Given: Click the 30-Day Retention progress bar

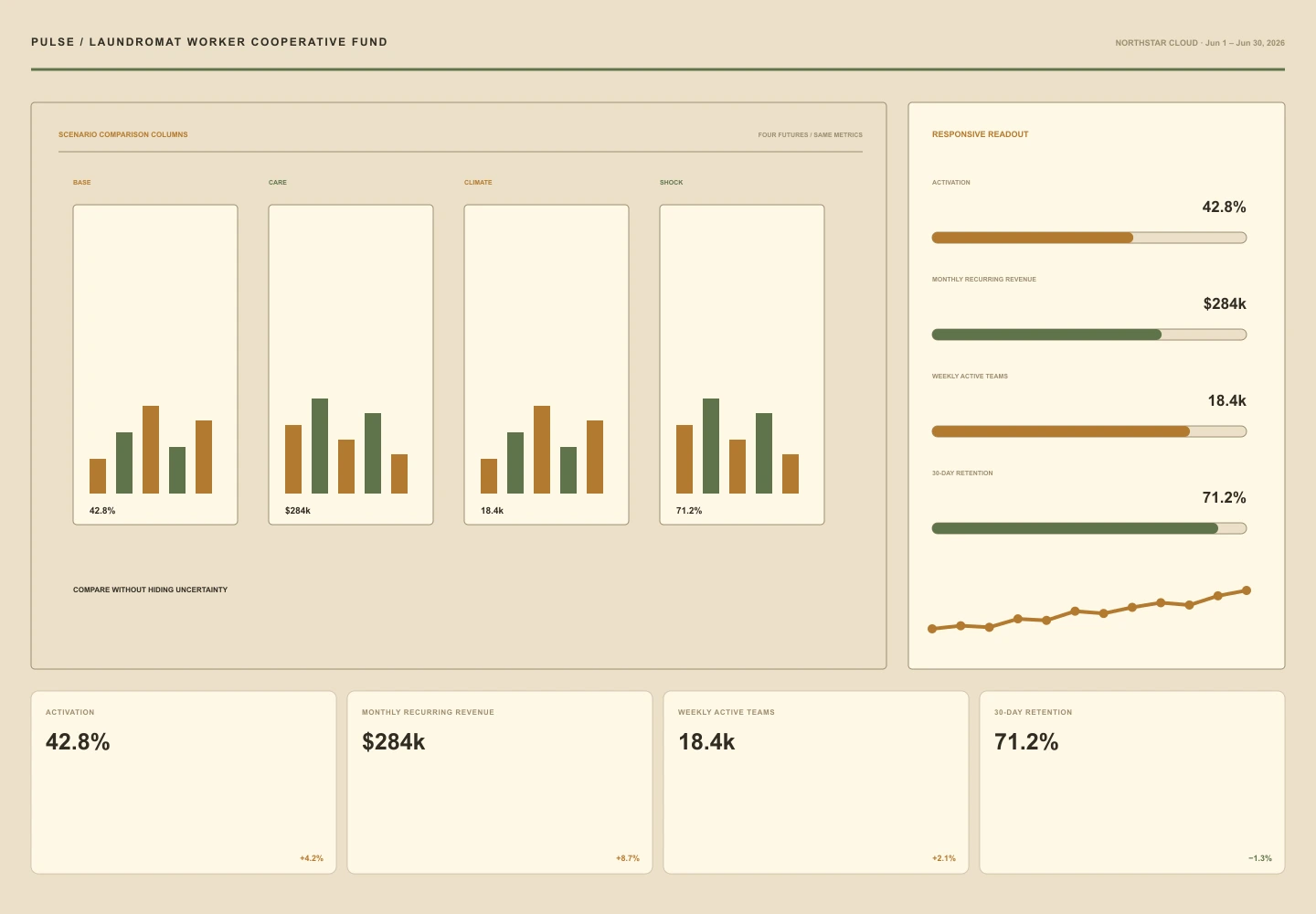Looking at the screenshot, I should (1088, 528).
